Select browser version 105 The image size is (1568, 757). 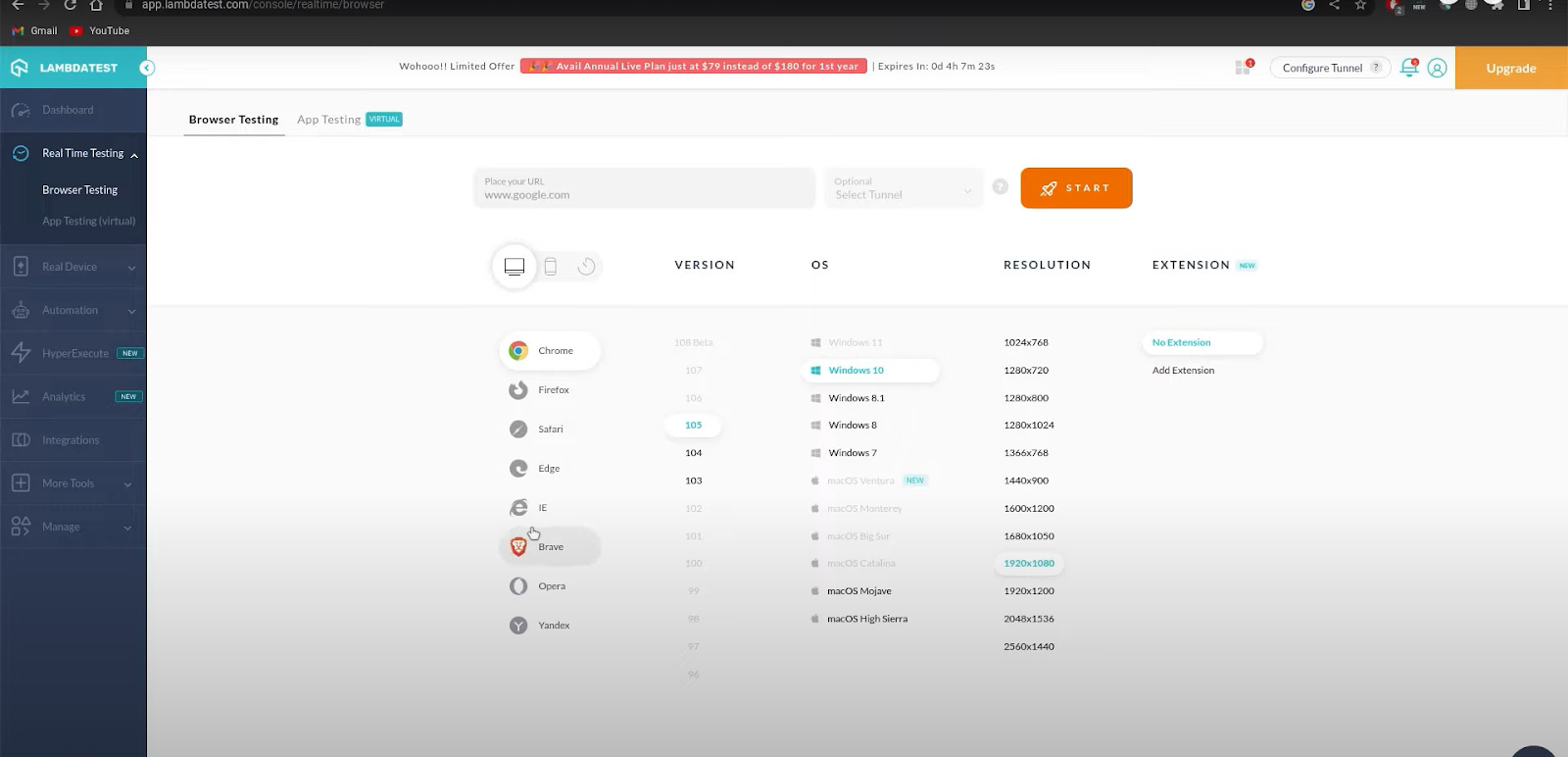pyautogui.click(x=694, y=426)
